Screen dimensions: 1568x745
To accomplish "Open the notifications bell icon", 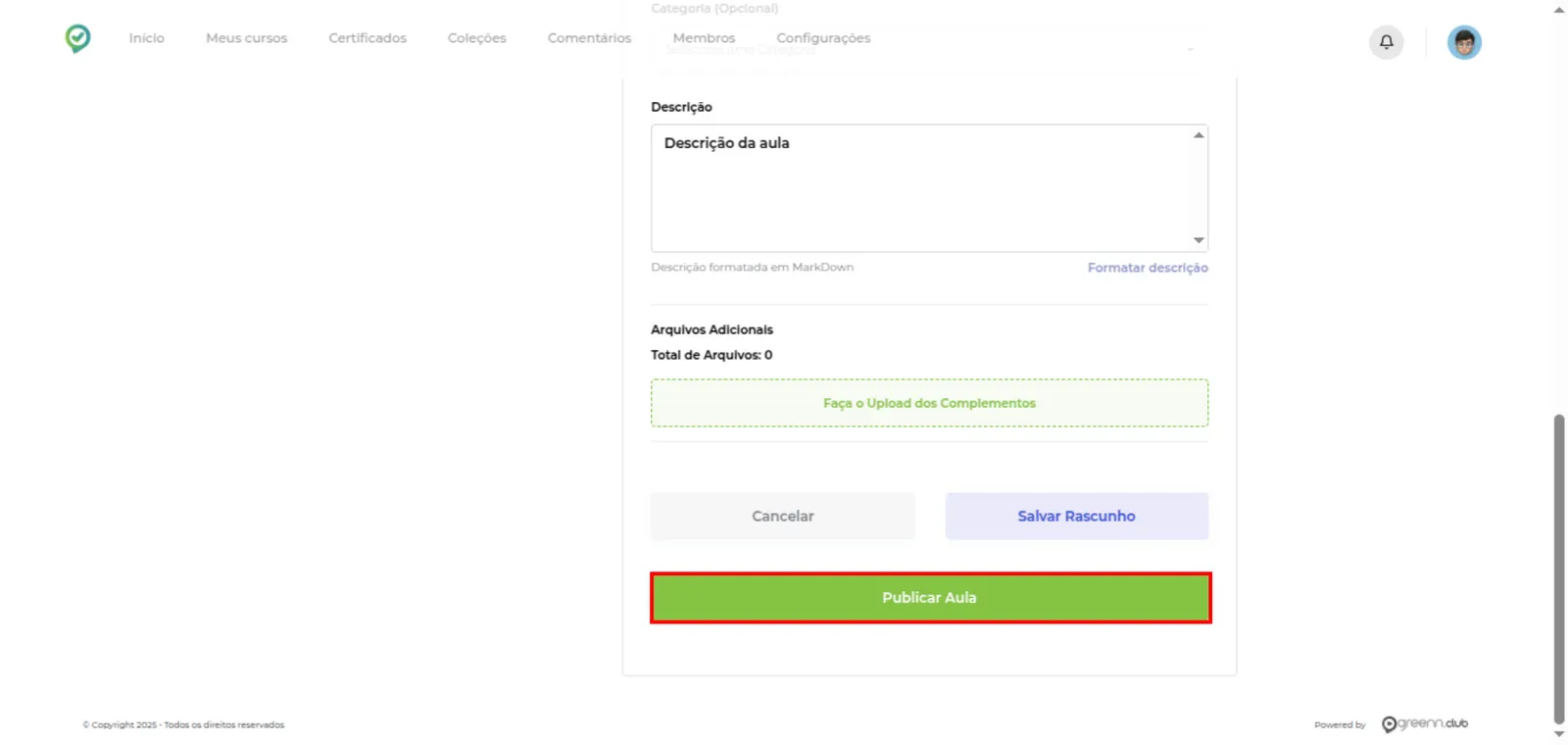I will pos(1386,42).
